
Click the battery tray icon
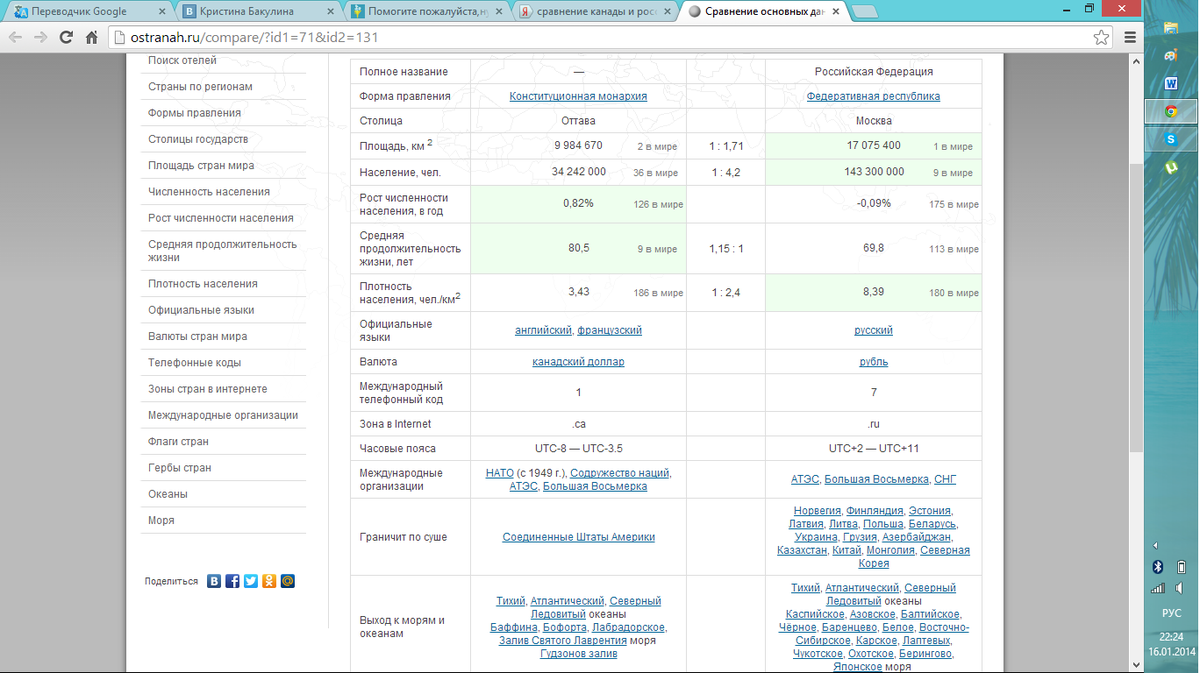tap(1181, 567)
